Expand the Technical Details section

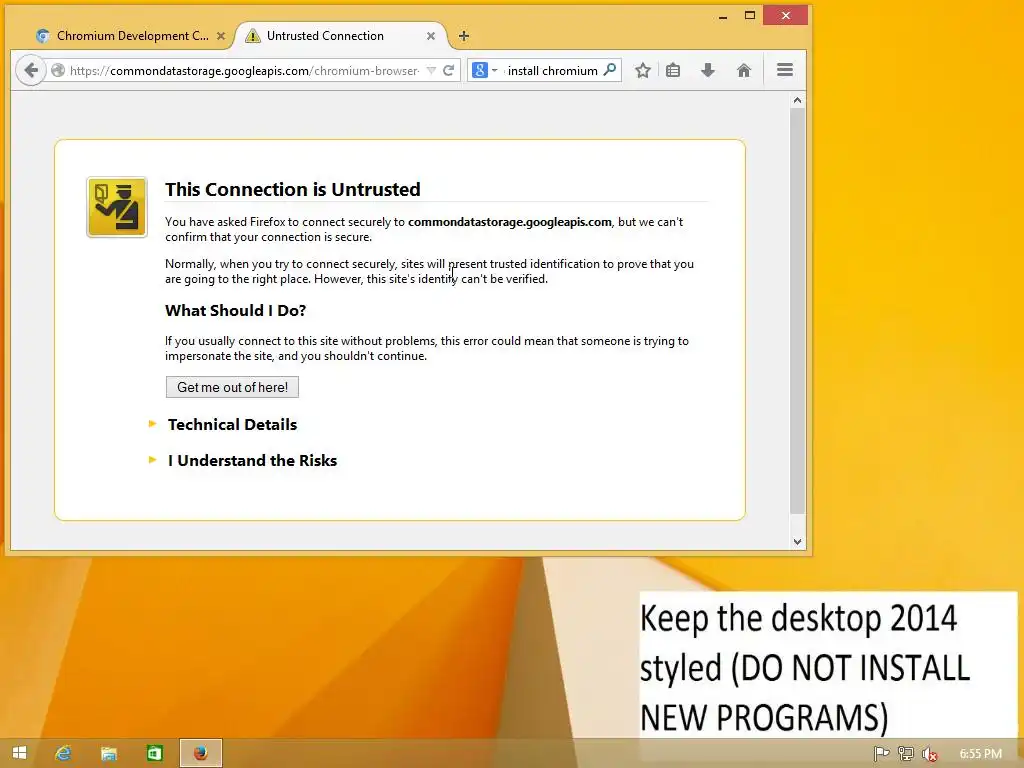point(232,424)
